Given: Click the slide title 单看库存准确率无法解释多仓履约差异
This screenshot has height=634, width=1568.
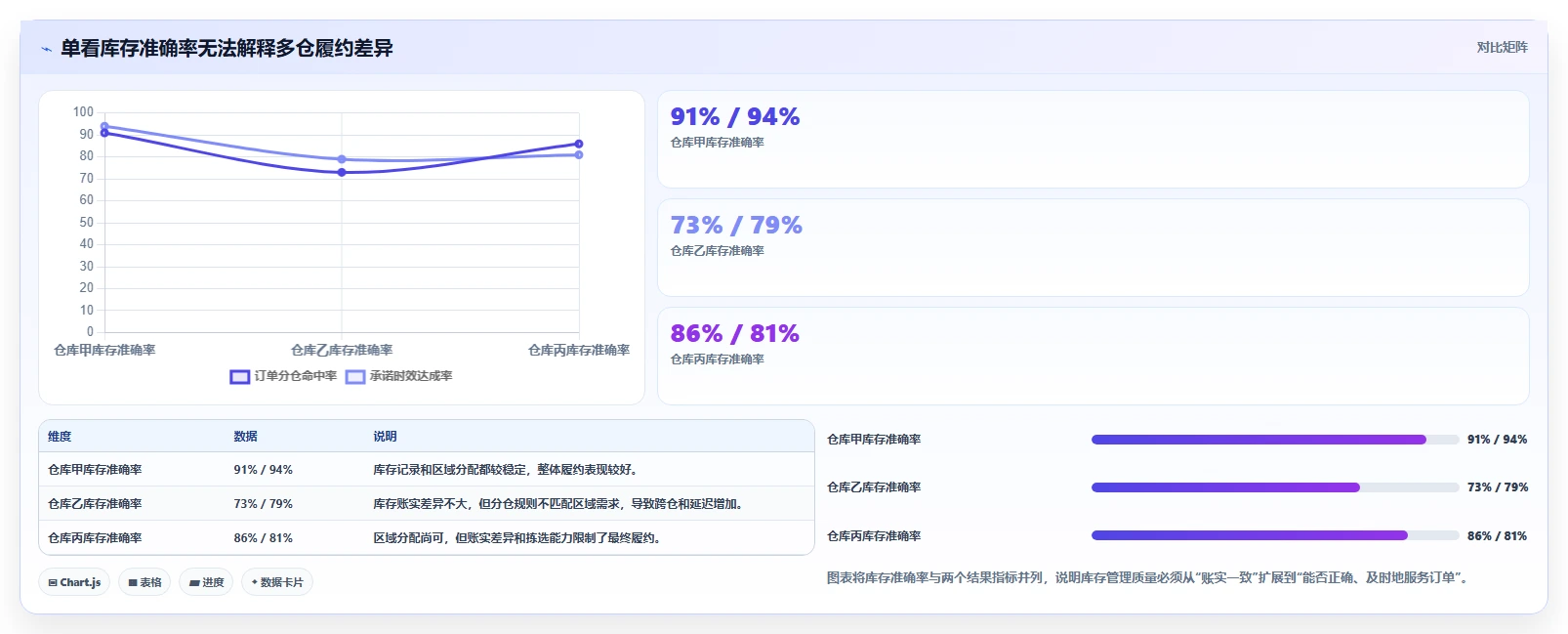Looking at the screenshot, I should click(x=227, y=49).
